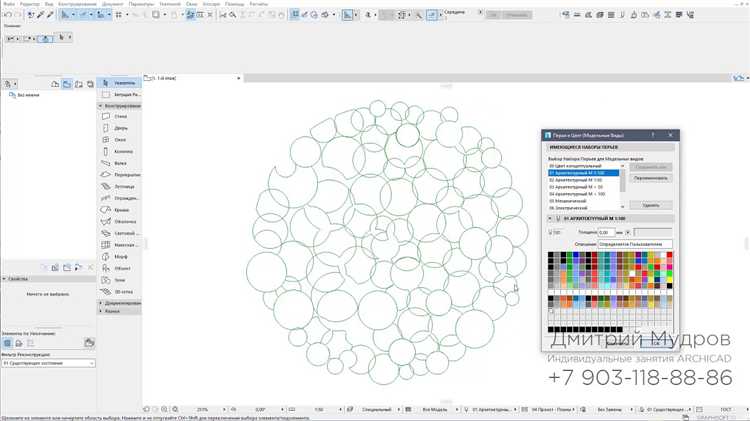The image size is (750, 421).
Task: Select pen set 00 Цвет концептуальный
Action: click(x=584, y=166)
